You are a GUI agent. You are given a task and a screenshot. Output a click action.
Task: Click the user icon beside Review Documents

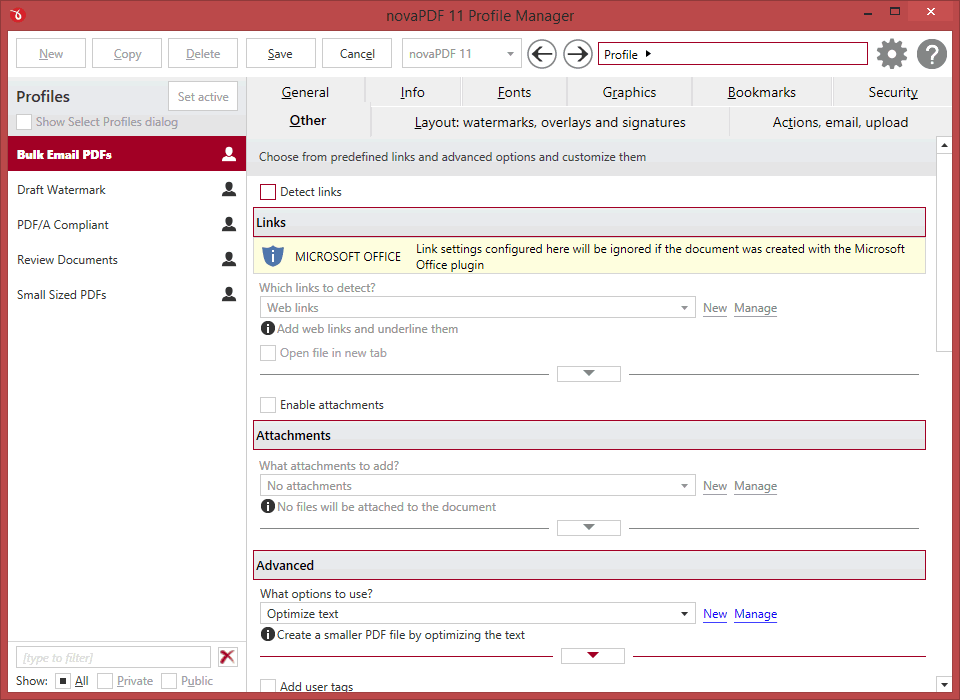pyautogui.click(x=229, y=259)
